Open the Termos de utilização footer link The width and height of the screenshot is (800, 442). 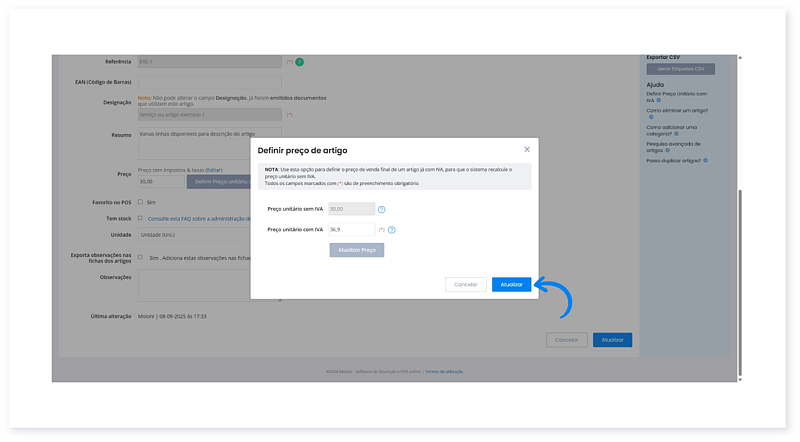[x=443, y=371]
